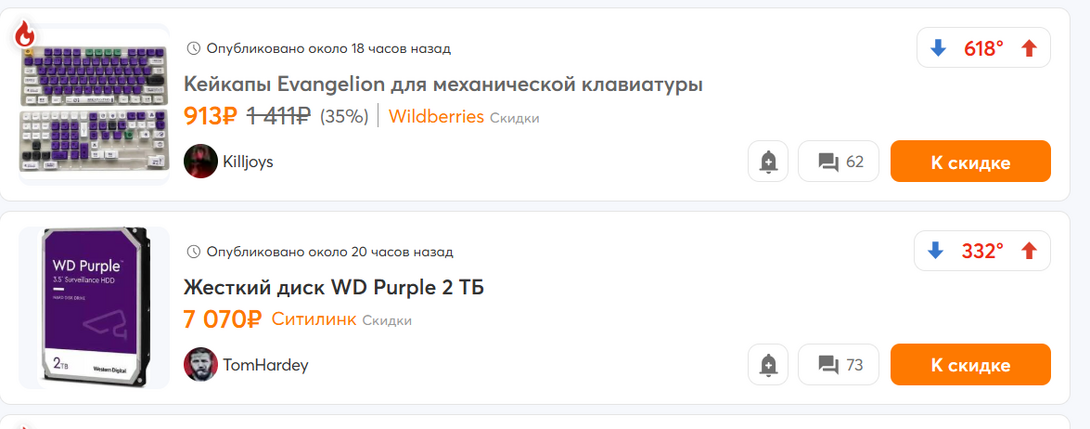Downvote the WD Purple hard drive deal

937,251
